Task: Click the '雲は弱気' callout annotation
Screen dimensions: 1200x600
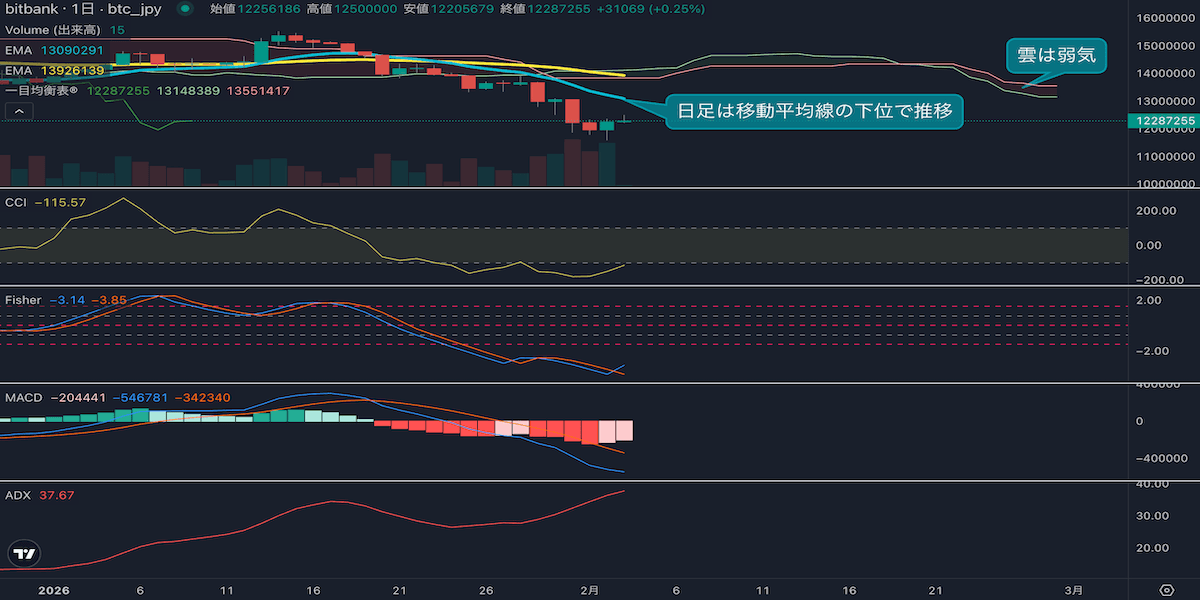Action: tap(1056, 56)
